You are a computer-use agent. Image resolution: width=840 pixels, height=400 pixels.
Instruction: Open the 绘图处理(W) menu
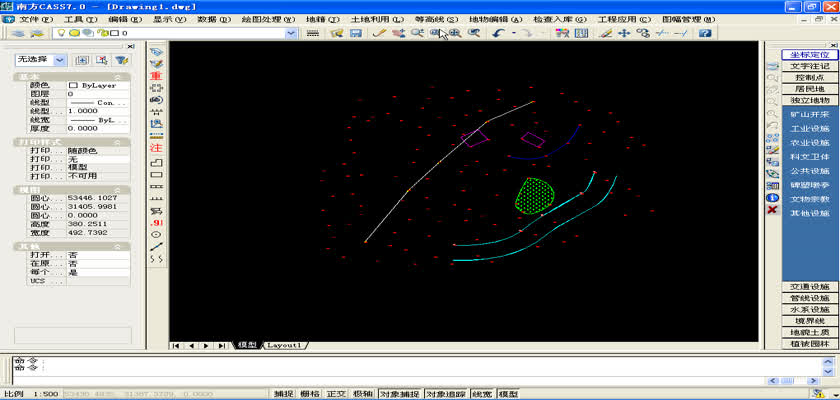click(268, 19)
